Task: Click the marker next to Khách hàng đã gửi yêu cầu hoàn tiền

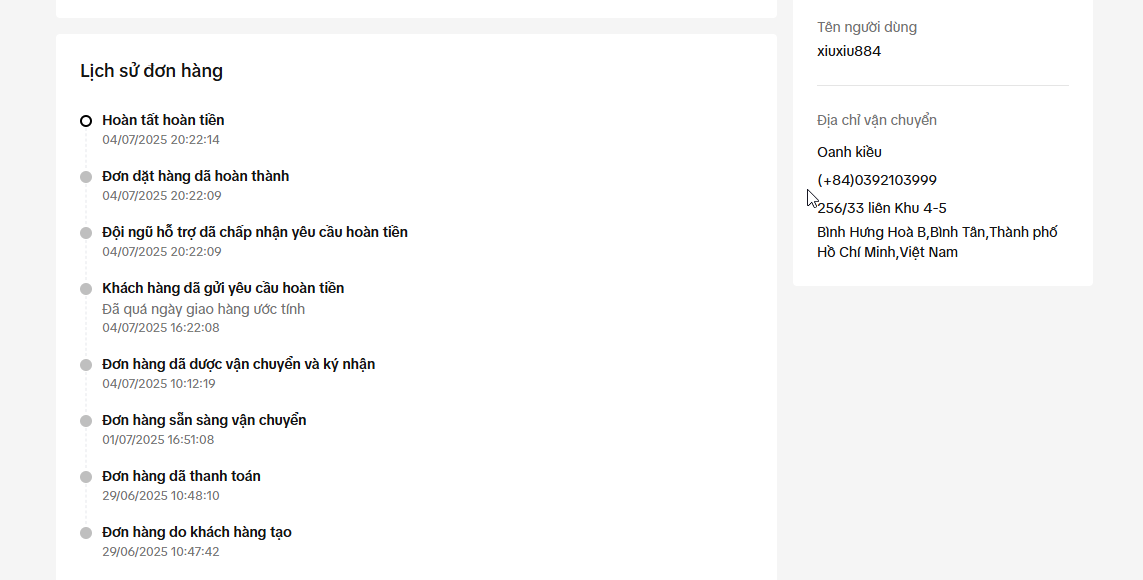Action: (86, 289)
